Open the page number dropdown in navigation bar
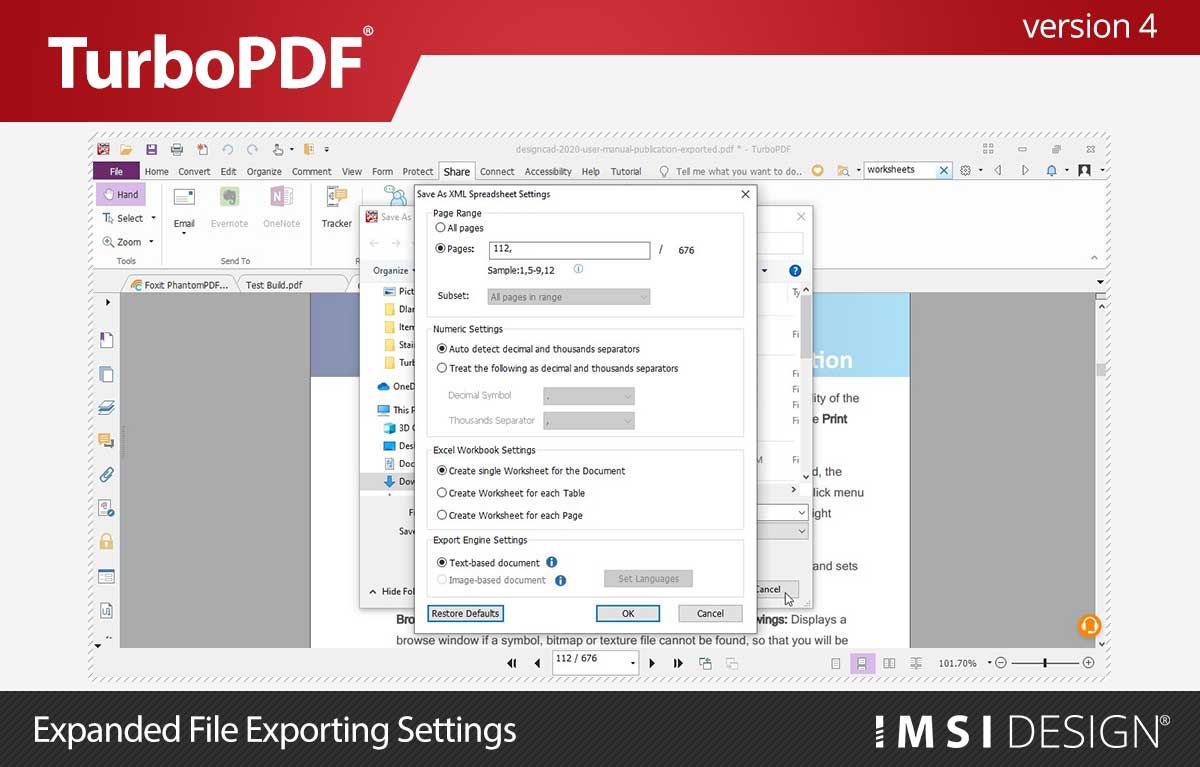1200x767 pixels. pos(633,663)
